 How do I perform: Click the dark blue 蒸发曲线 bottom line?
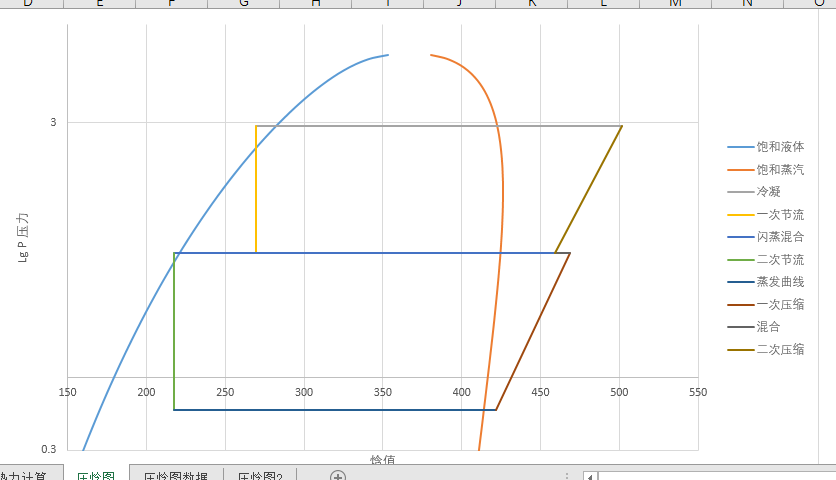[335, 410]
